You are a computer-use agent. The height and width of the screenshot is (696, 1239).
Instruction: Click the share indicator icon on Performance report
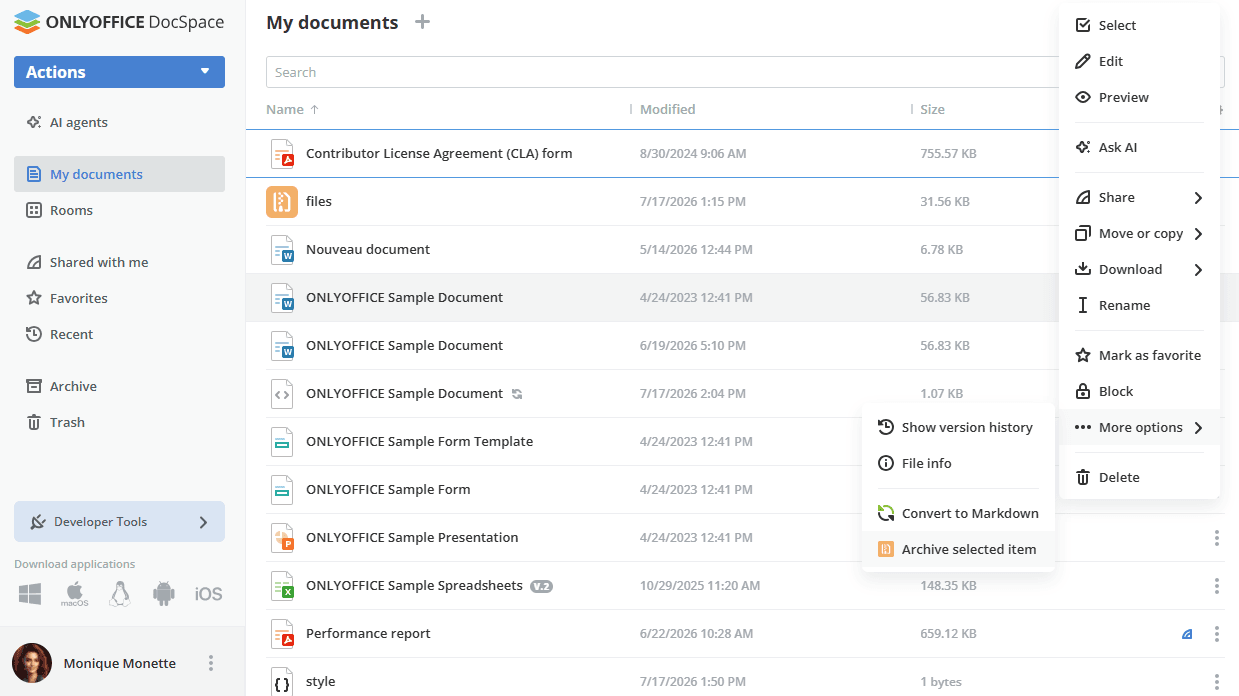pos(1187,634)
